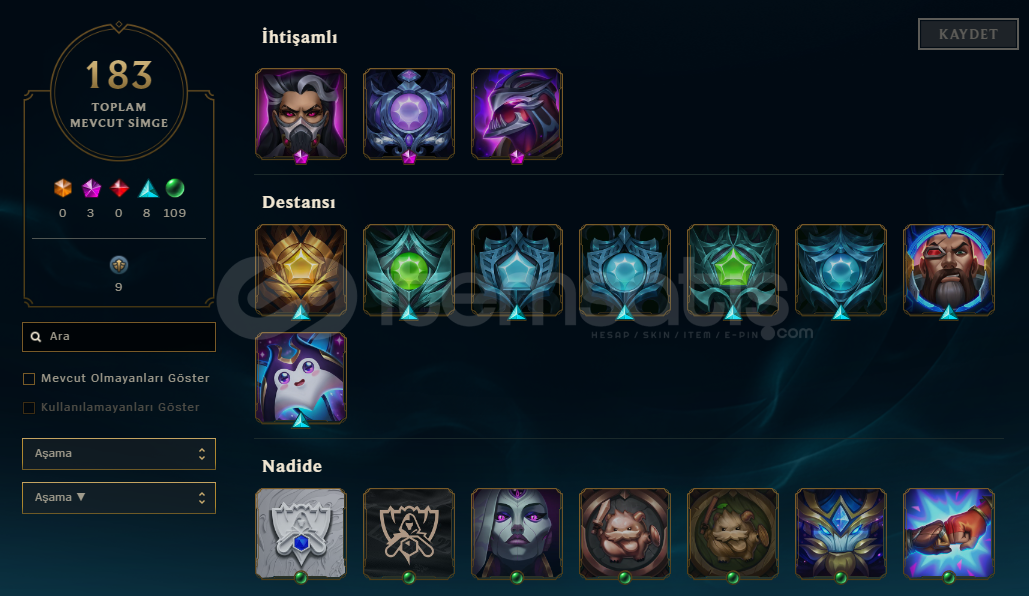This screenshot has width=1029, height=596.
Task: Open the Aşama ▼ sort dropdown
Action: 119,498
